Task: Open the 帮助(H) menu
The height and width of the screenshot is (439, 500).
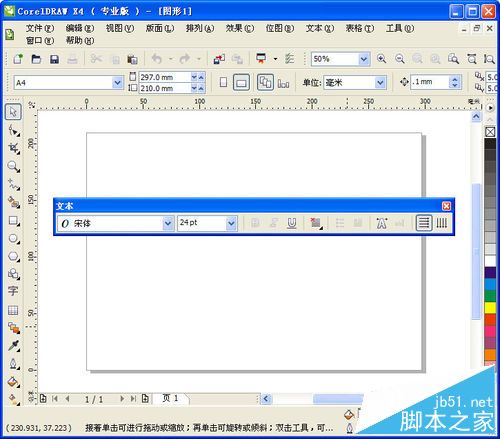Action: 80,41
